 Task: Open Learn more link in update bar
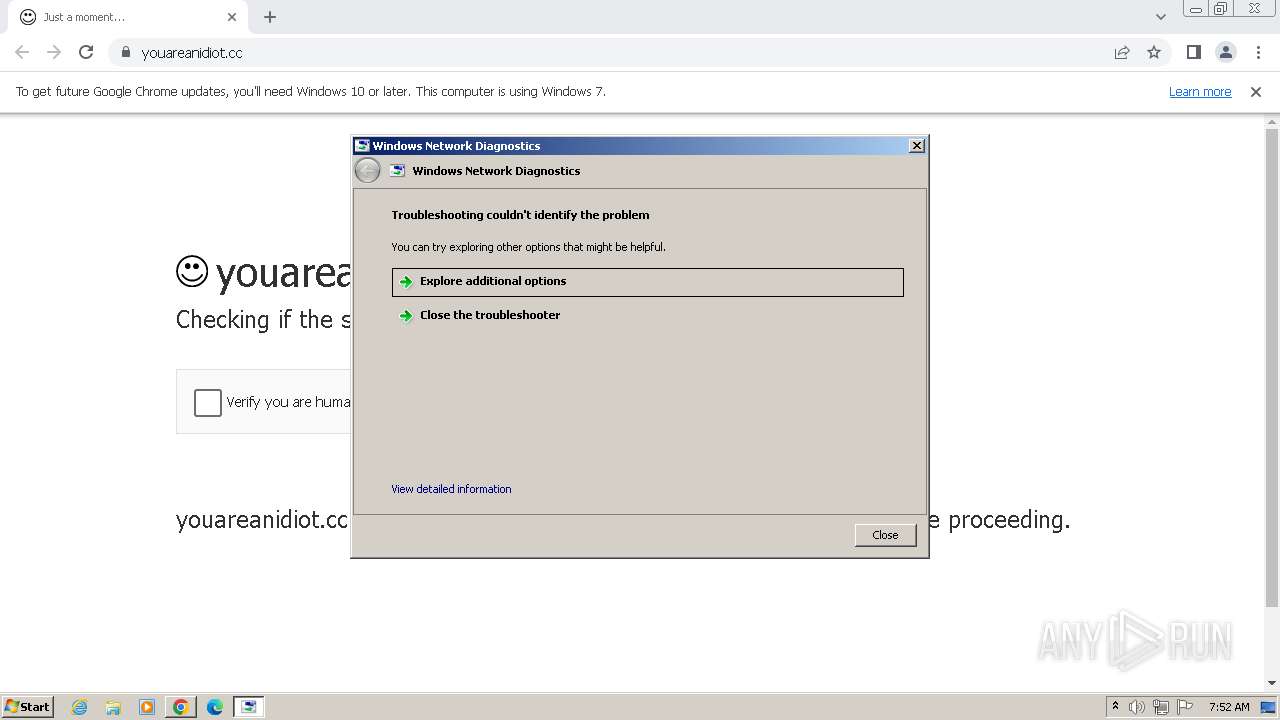pos(1200,91)
